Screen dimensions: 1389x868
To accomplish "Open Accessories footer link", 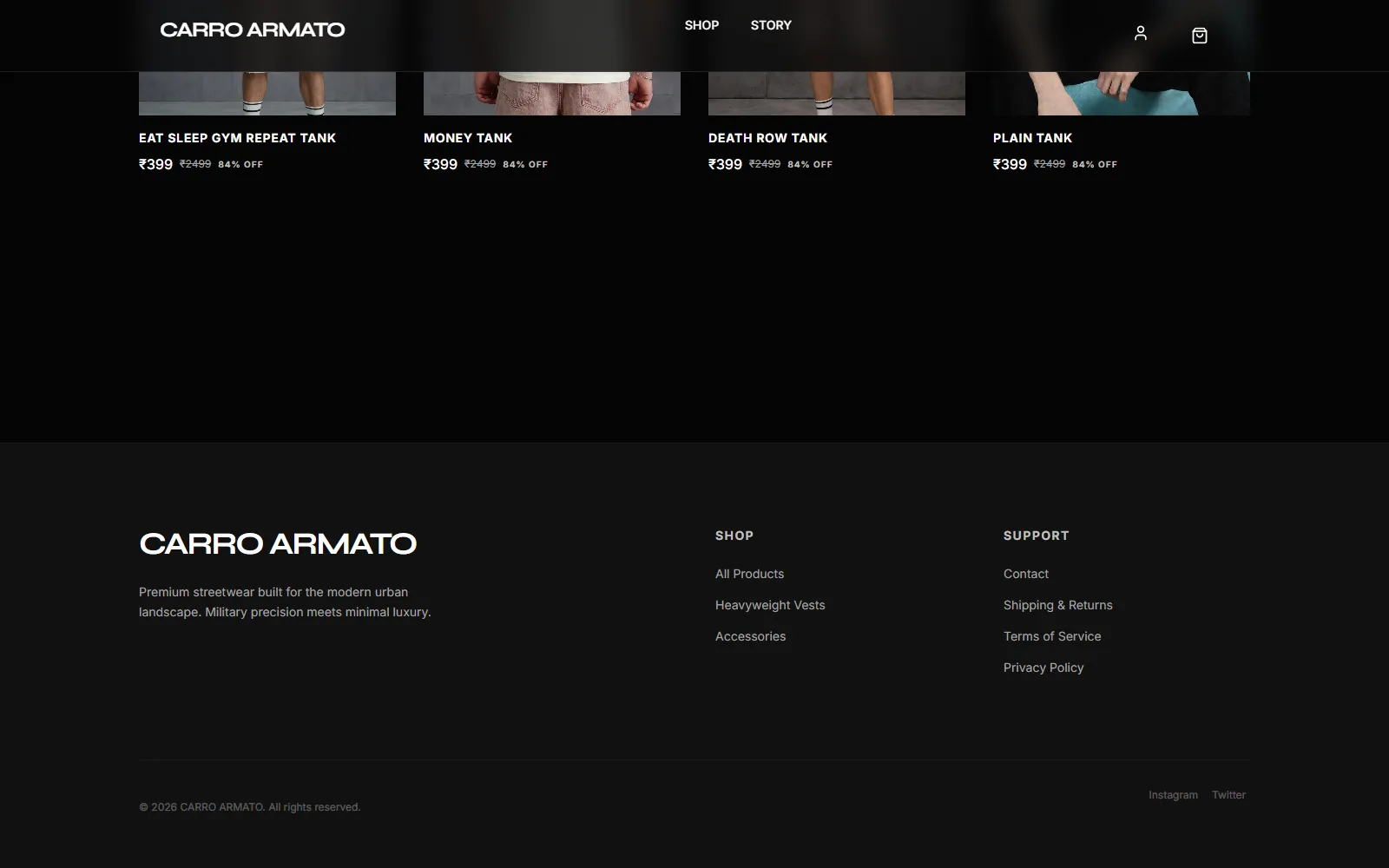I will 750,636.
